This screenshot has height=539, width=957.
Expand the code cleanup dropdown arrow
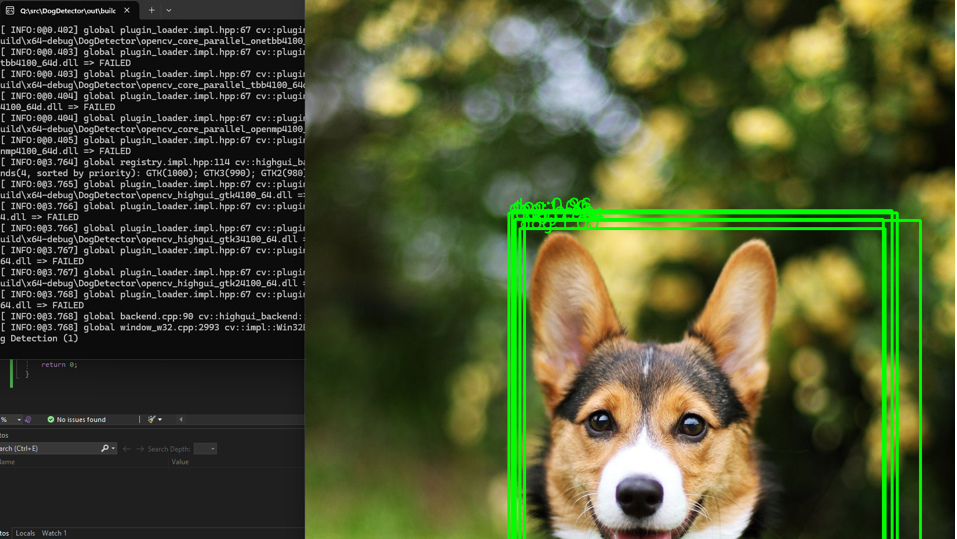click(160, 420)
